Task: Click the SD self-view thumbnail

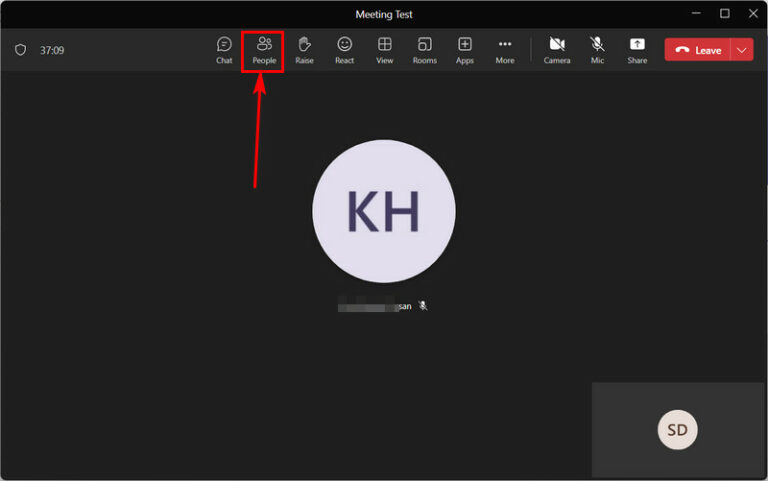Action: 678,430
